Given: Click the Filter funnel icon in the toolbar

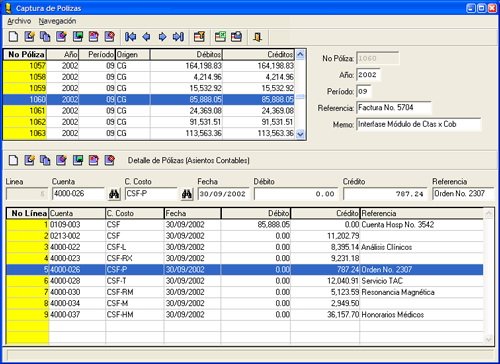Looking at the screenshot, I should click(x=199, y=36).
